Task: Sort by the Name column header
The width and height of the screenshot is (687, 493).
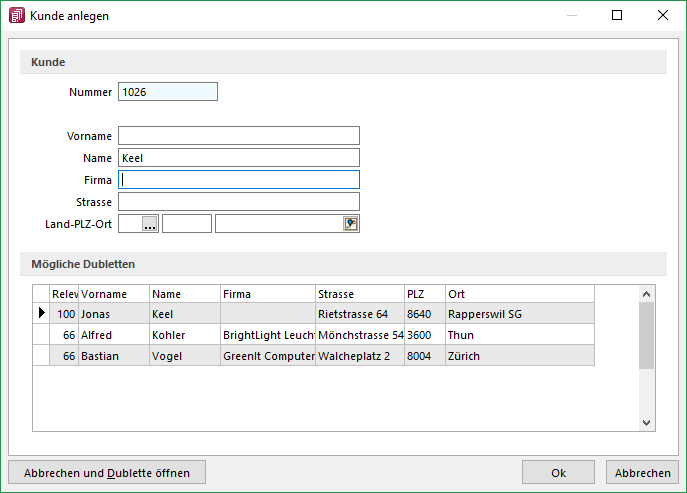Action: coord(185,294)
